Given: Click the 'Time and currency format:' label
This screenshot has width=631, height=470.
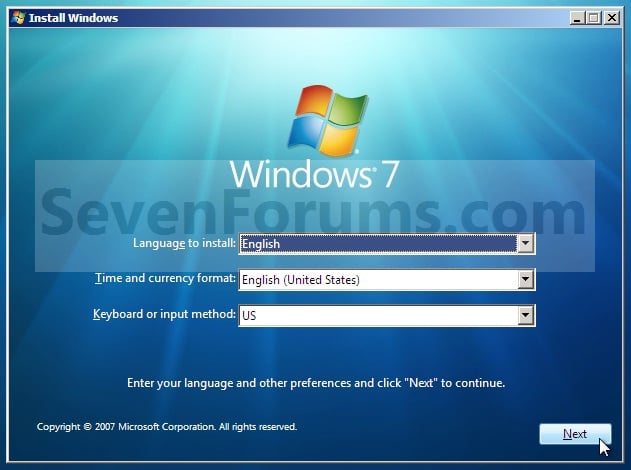Looking at the screenshot, I should coord(165,278).
